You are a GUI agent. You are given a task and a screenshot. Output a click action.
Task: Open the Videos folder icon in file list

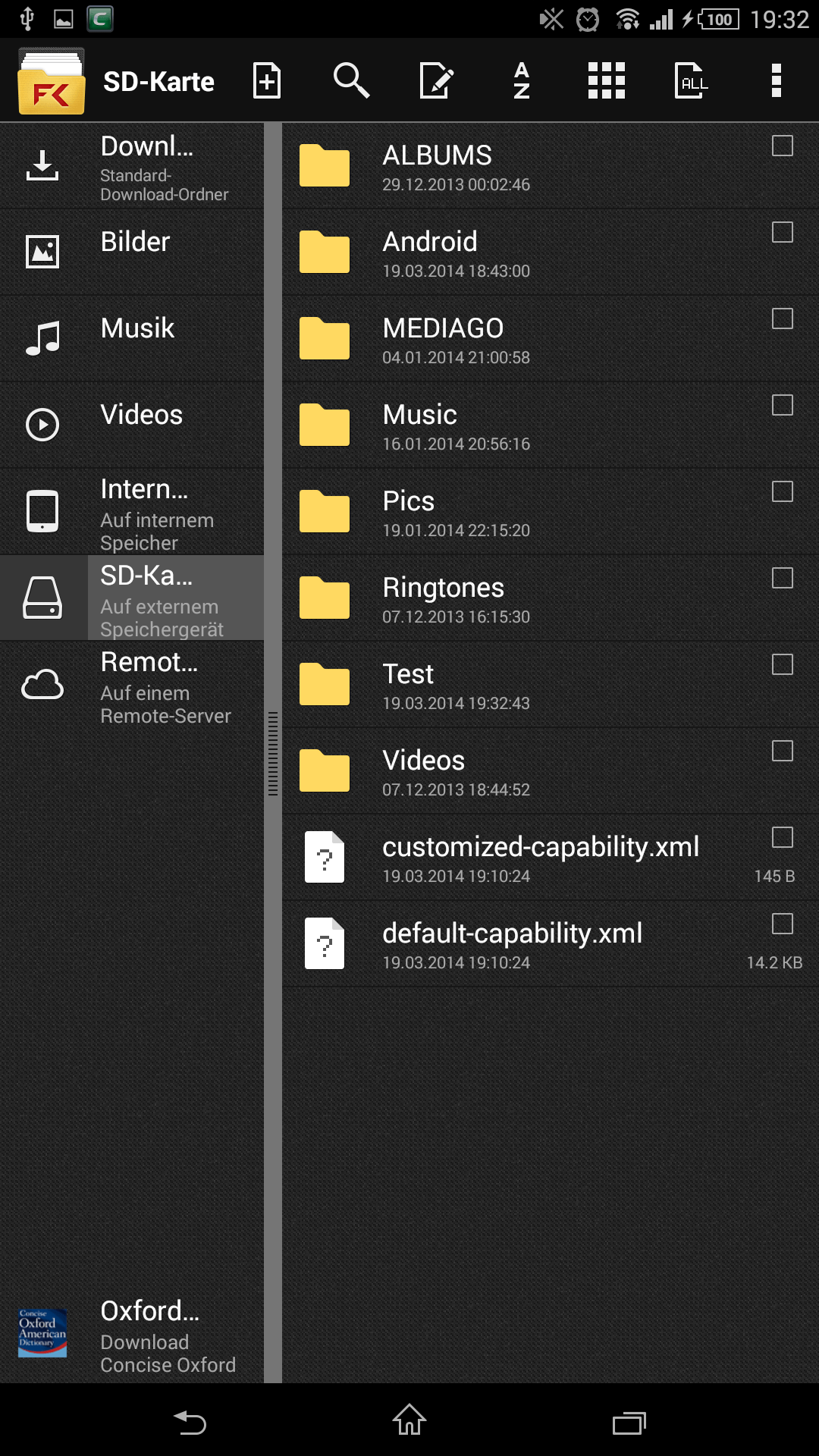[325, 770]
